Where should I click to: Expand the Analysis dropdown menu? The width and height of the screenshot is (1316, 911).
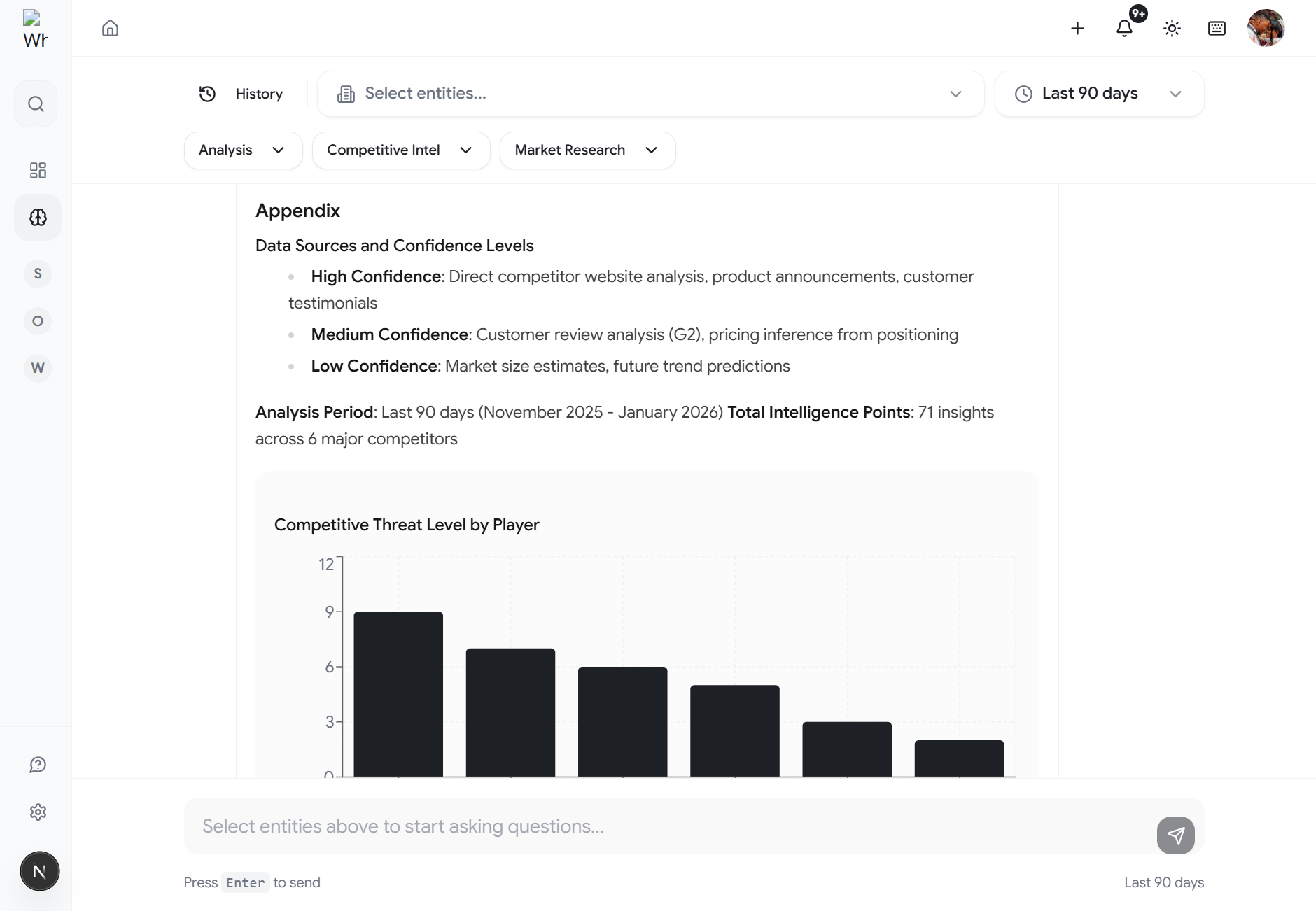pos(243,150)
